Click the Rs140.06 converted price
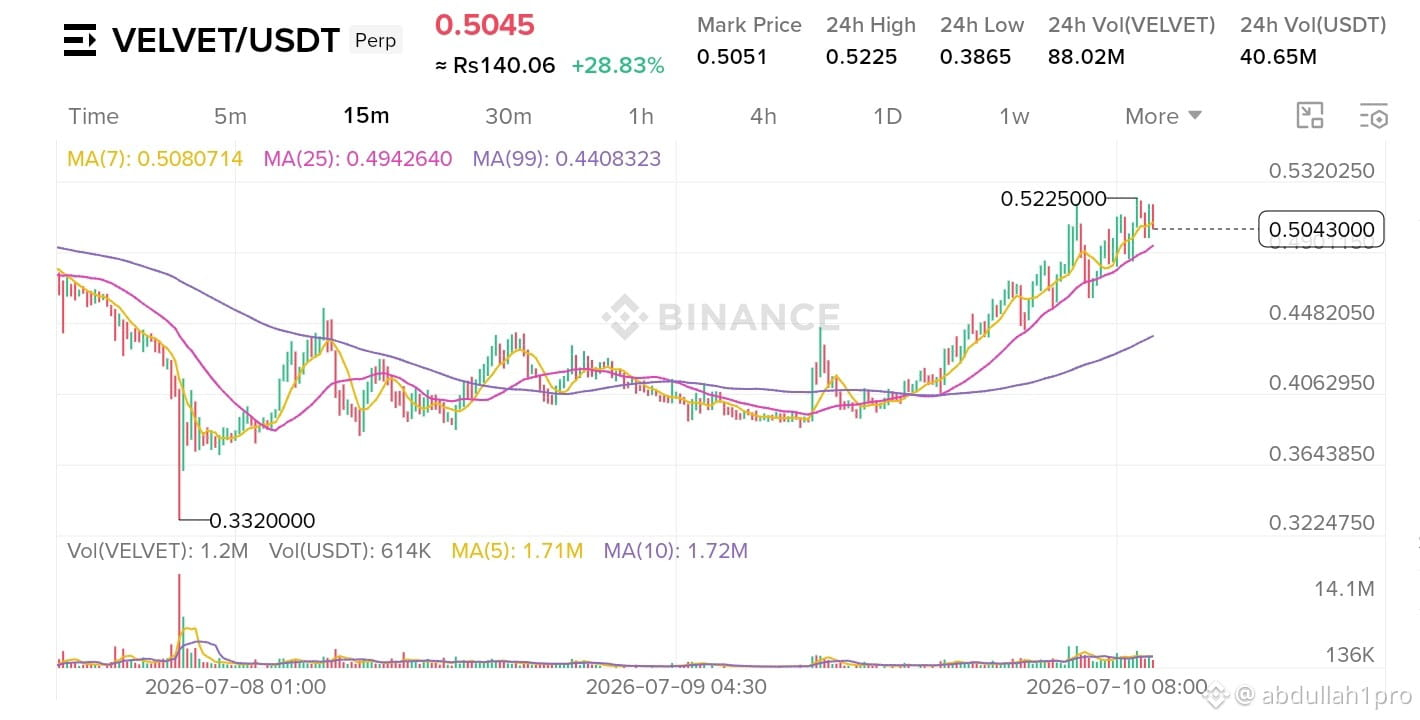 [497, 66]
